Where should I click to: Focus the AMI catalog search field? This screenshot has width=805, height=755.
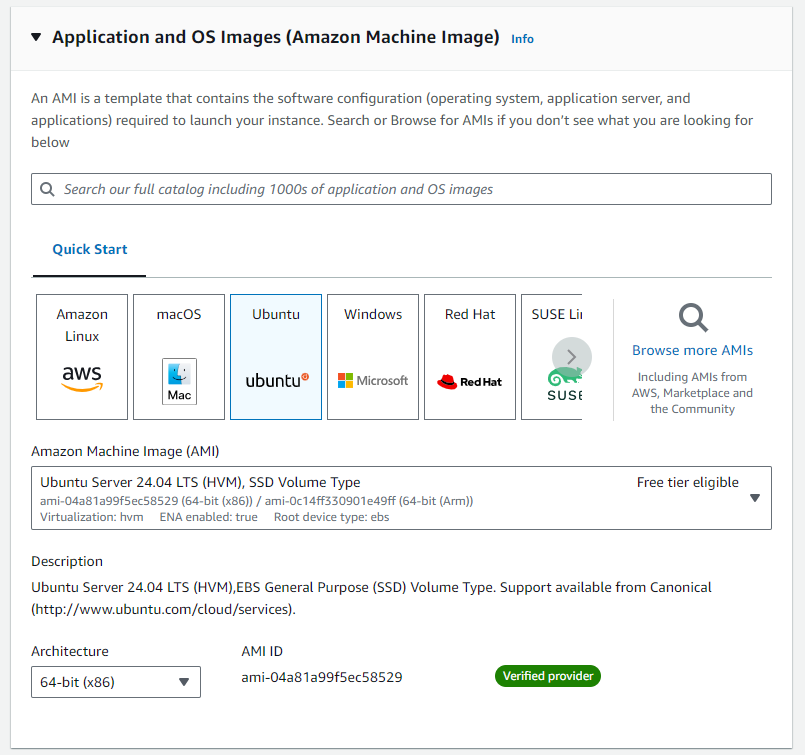pyautogui.click(x=401, y=189)
